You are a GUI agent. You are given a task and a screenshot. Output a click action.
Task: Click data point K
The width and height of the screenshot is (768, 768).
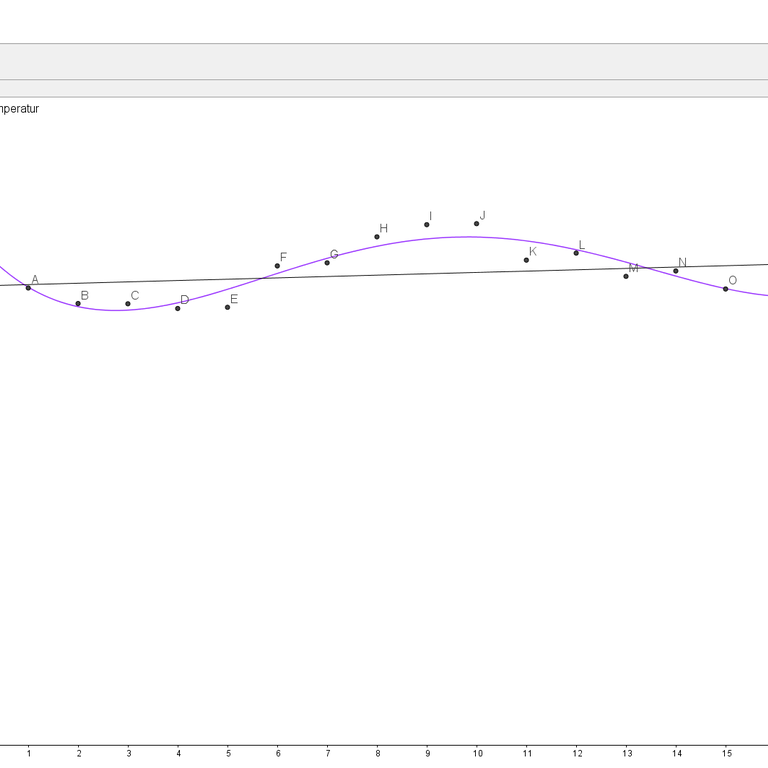pos(526,260)
